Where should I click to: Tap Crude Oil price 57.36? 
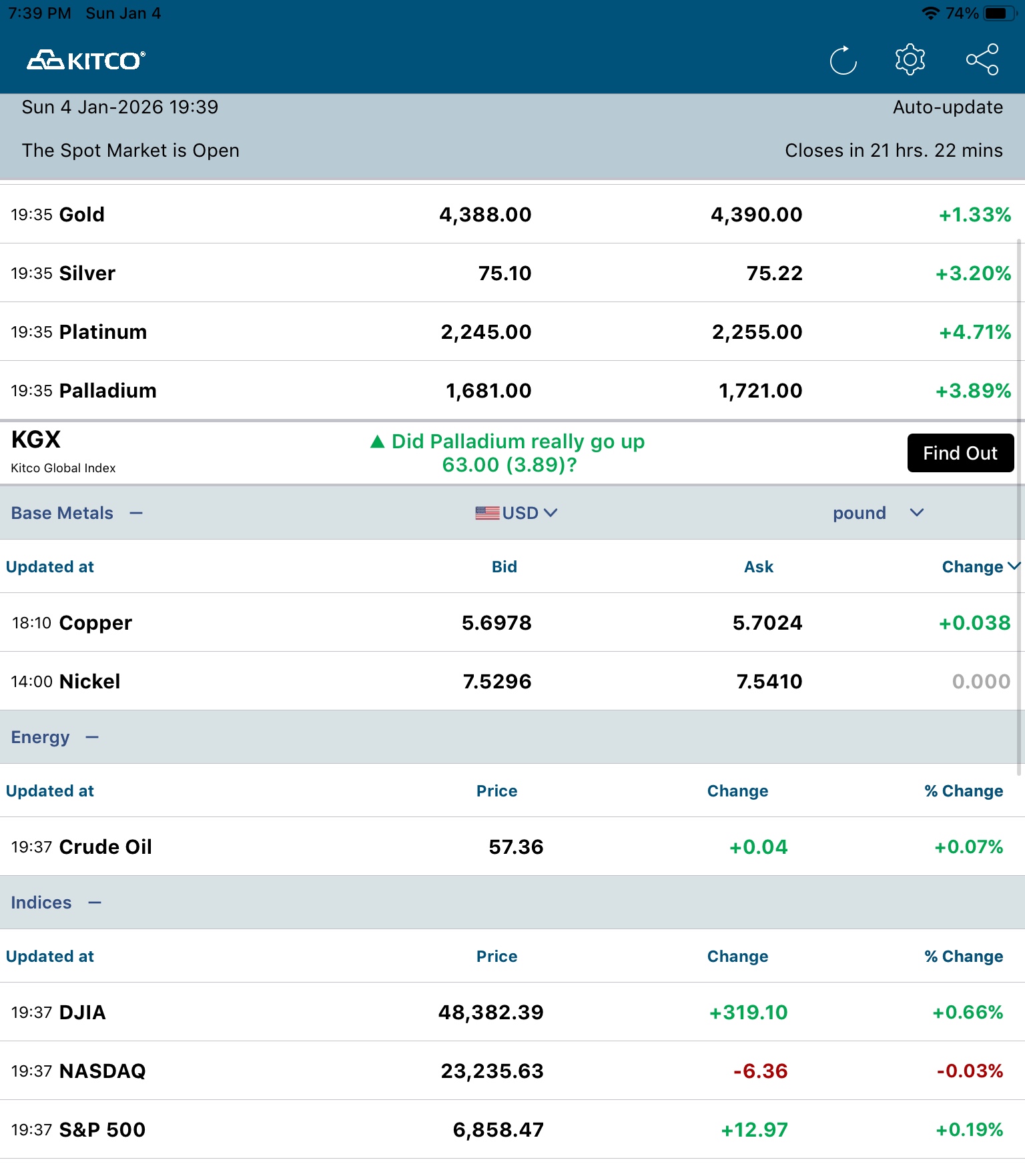pos(516,847)
